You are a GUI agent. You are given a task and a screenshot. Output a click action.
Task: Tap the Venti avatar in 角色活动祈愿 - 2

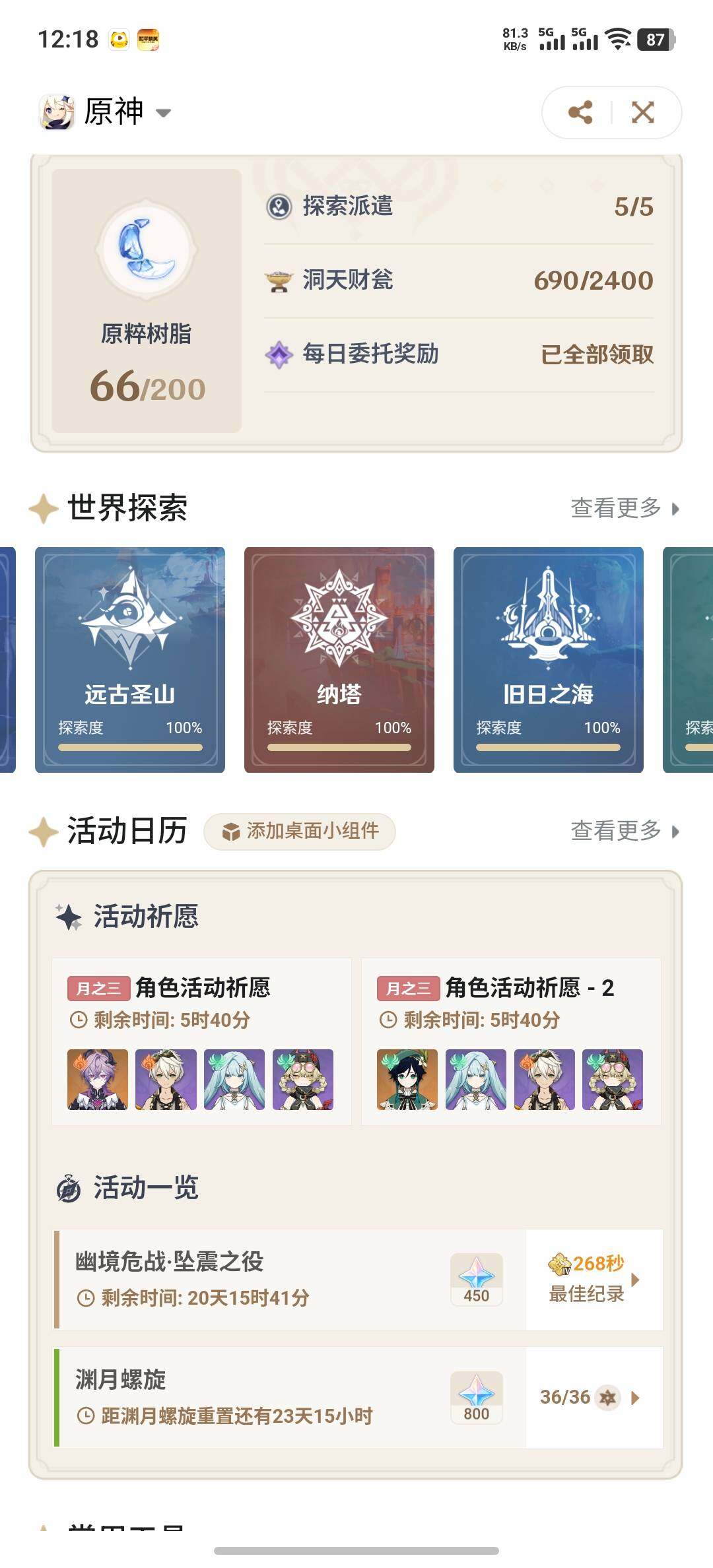coord(407,1080)
